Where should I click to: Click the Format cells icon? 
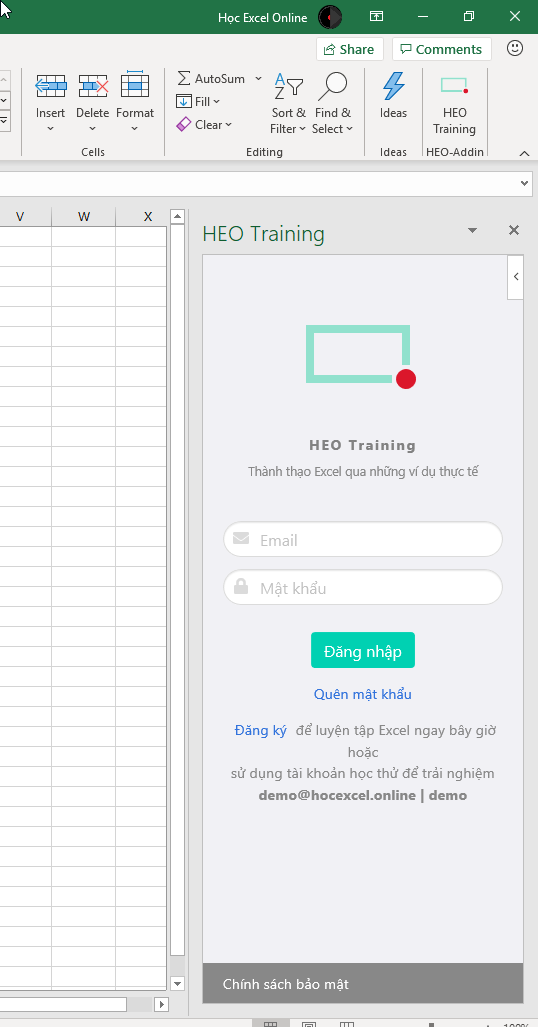point(135,84)
